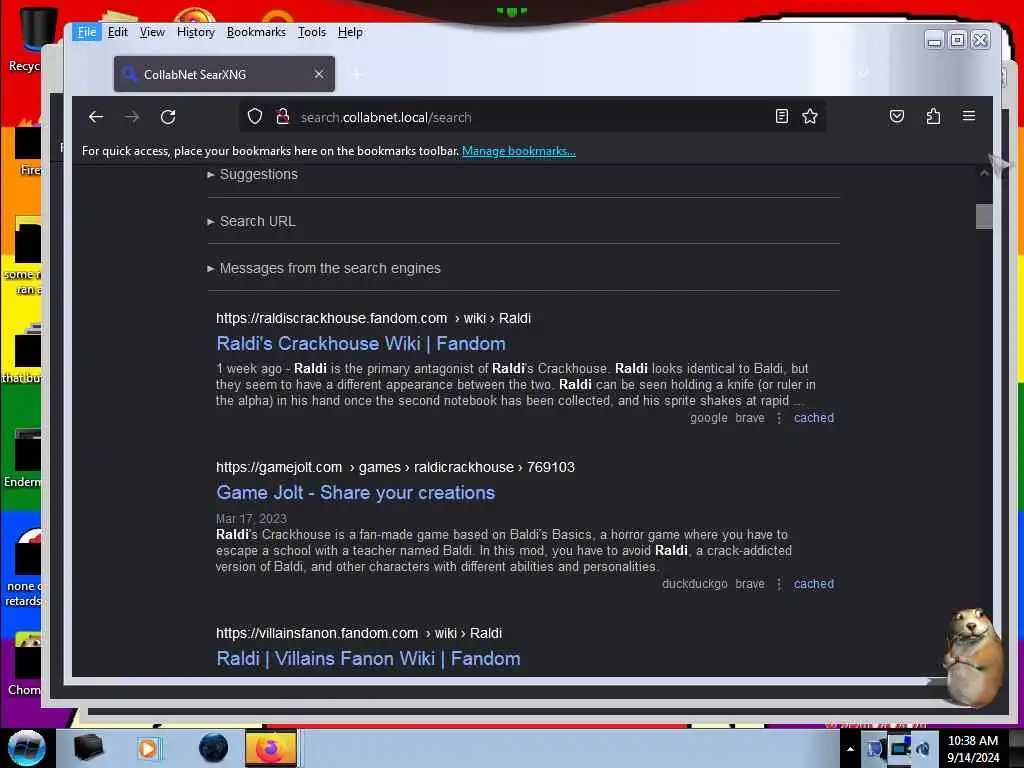This screenshot has height=768, width=1024.
Task: Click the Manage bookmarks link
Action: 519,151
